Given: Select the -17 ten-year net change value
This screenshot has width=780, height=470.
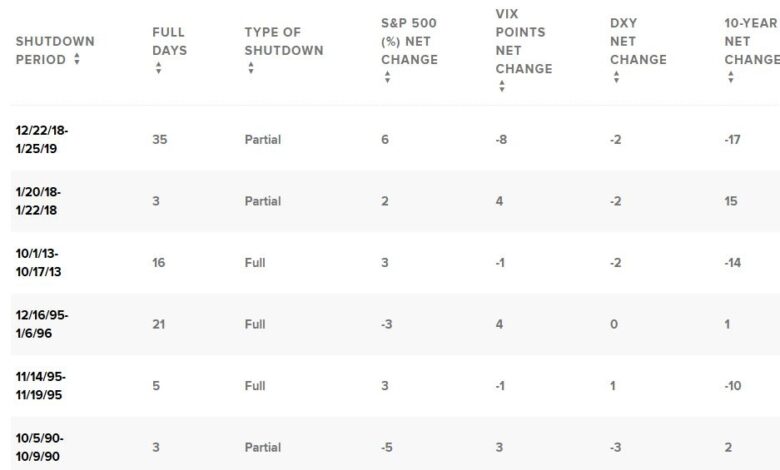Looking at the screenshot, I should [732, 140].
